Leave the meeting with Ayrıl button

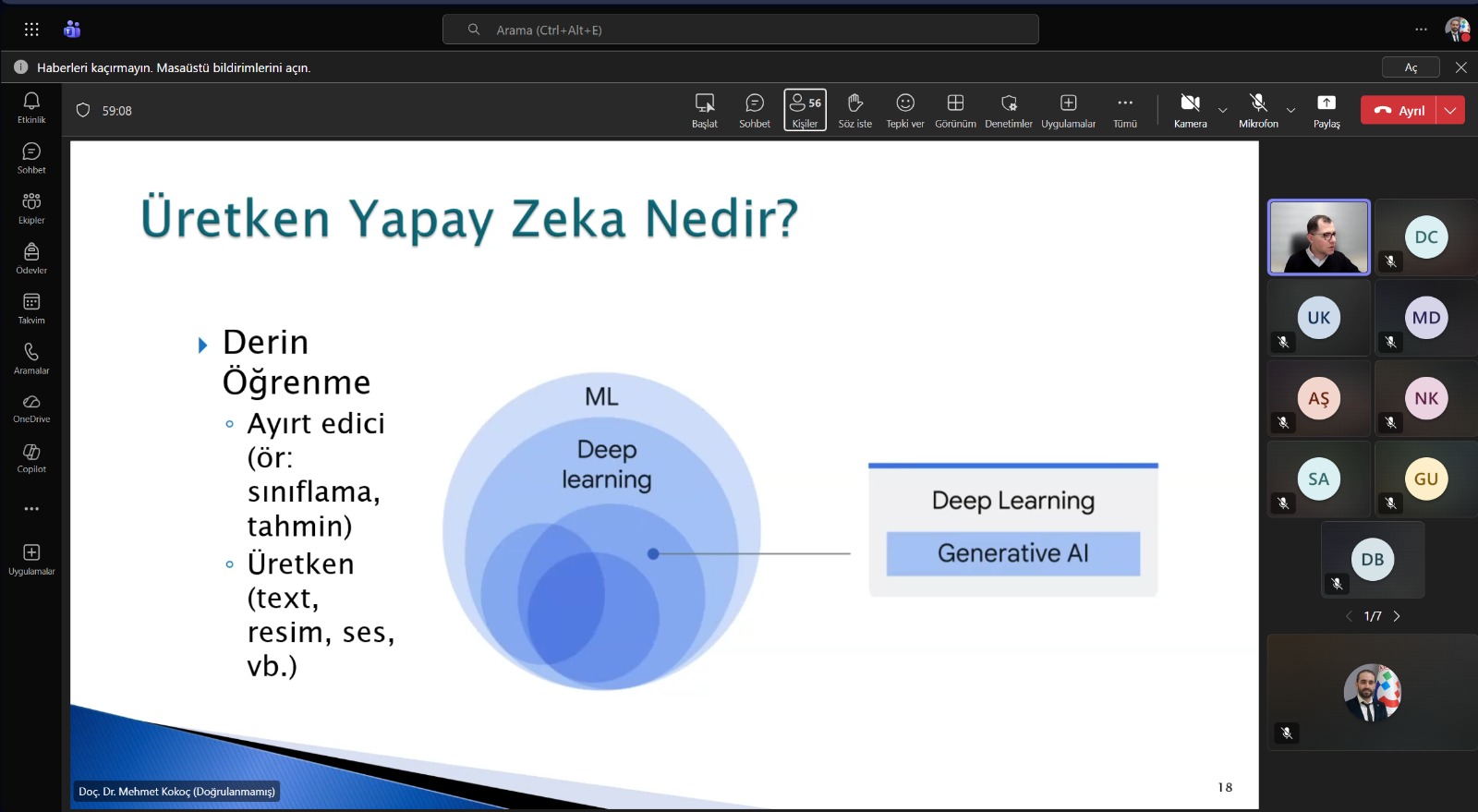point(1399,110)
